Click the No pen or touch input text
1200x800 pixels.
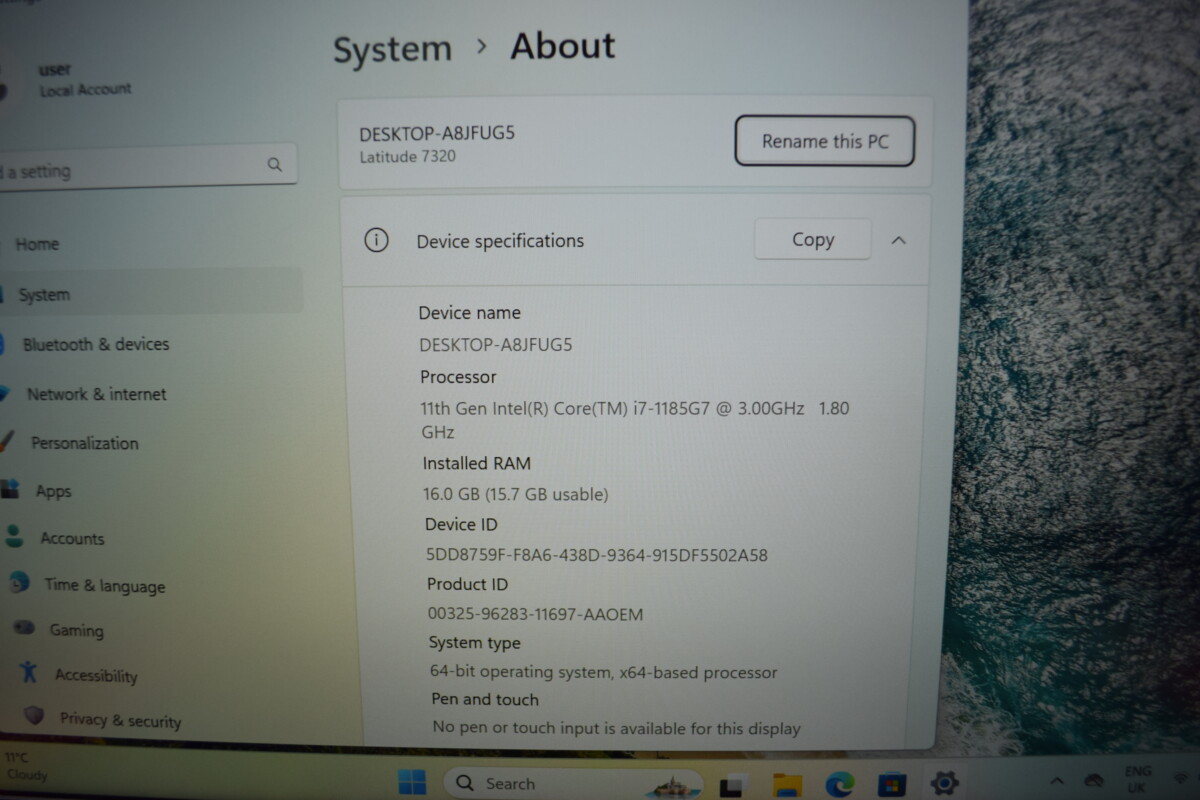click(x=617, y=728)
